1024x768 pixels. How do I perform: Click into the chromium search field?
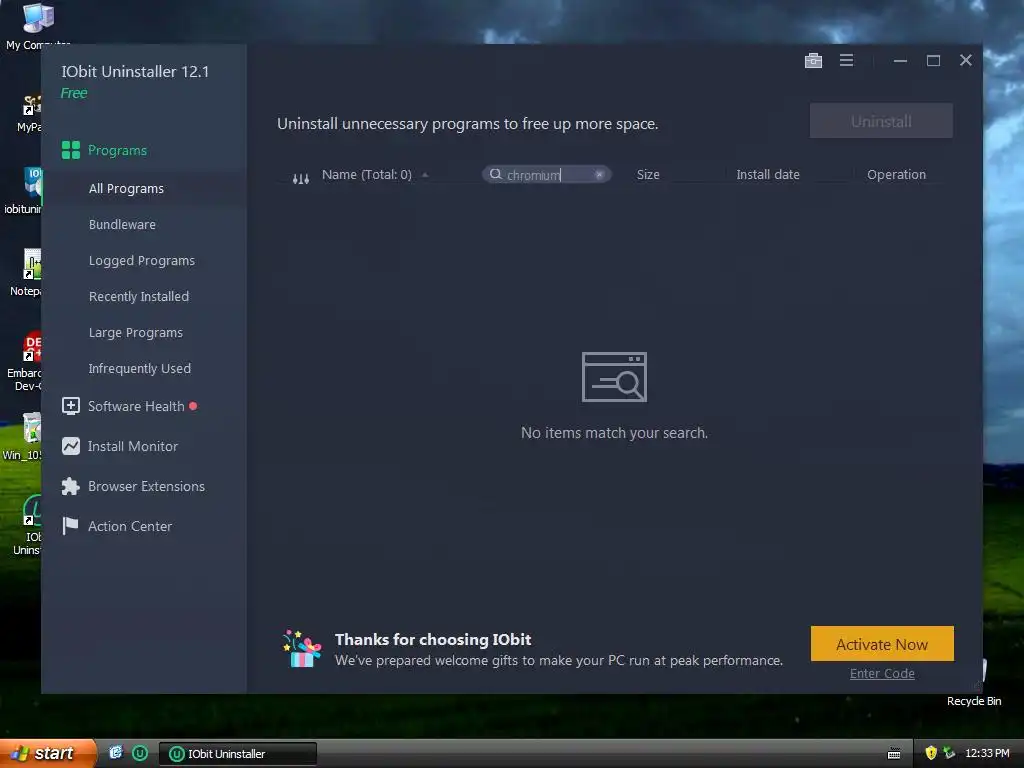[x=547, y=174]
